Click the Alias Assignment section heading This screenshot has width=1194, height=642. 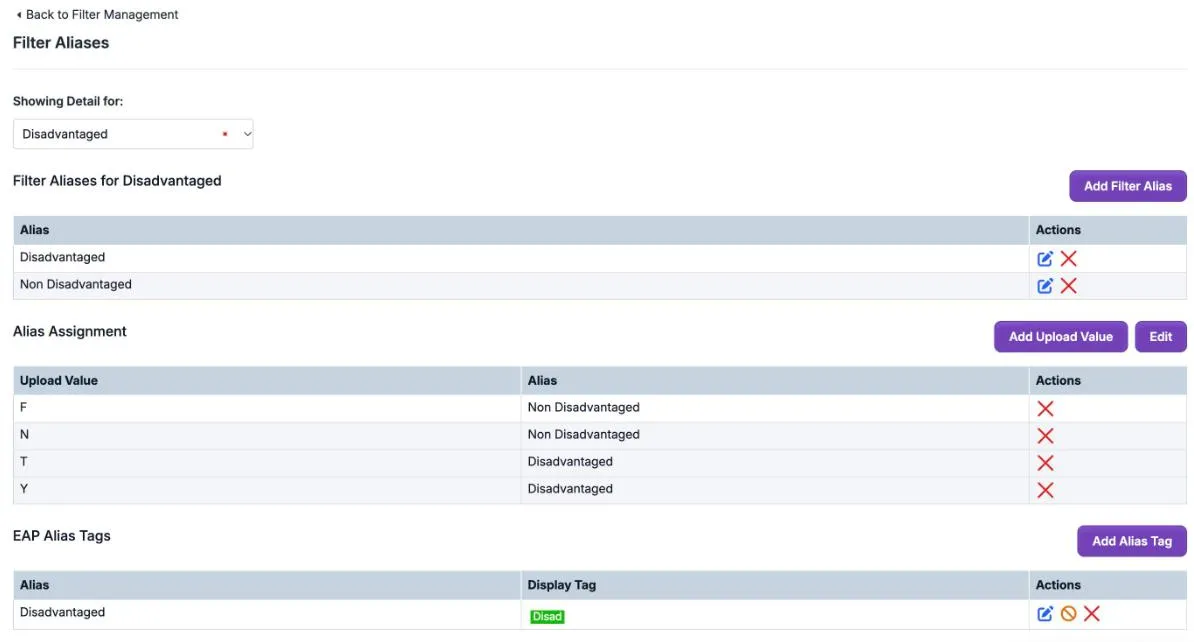(69, 331)
